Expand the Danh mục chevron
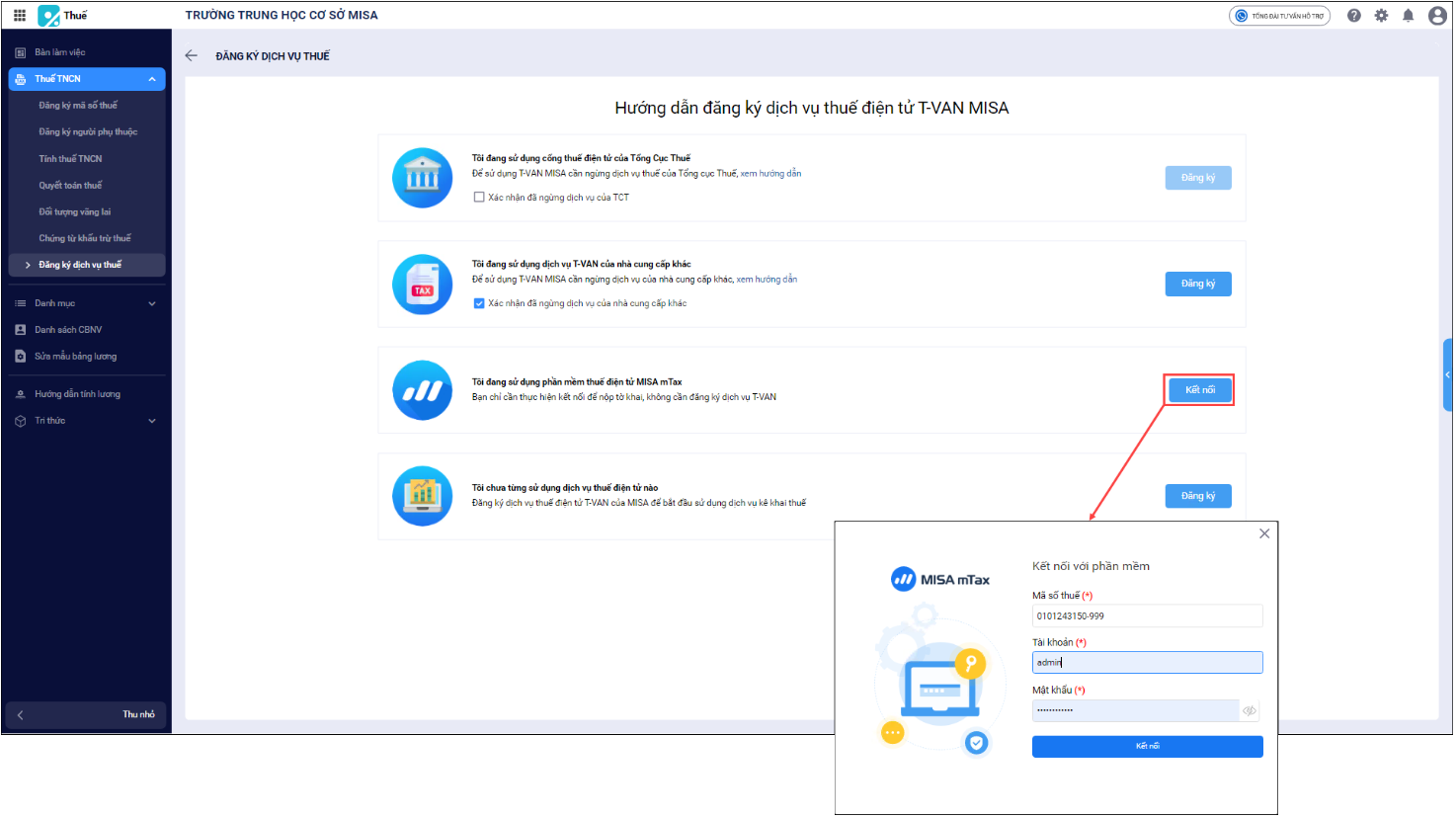 coord(152,303)
